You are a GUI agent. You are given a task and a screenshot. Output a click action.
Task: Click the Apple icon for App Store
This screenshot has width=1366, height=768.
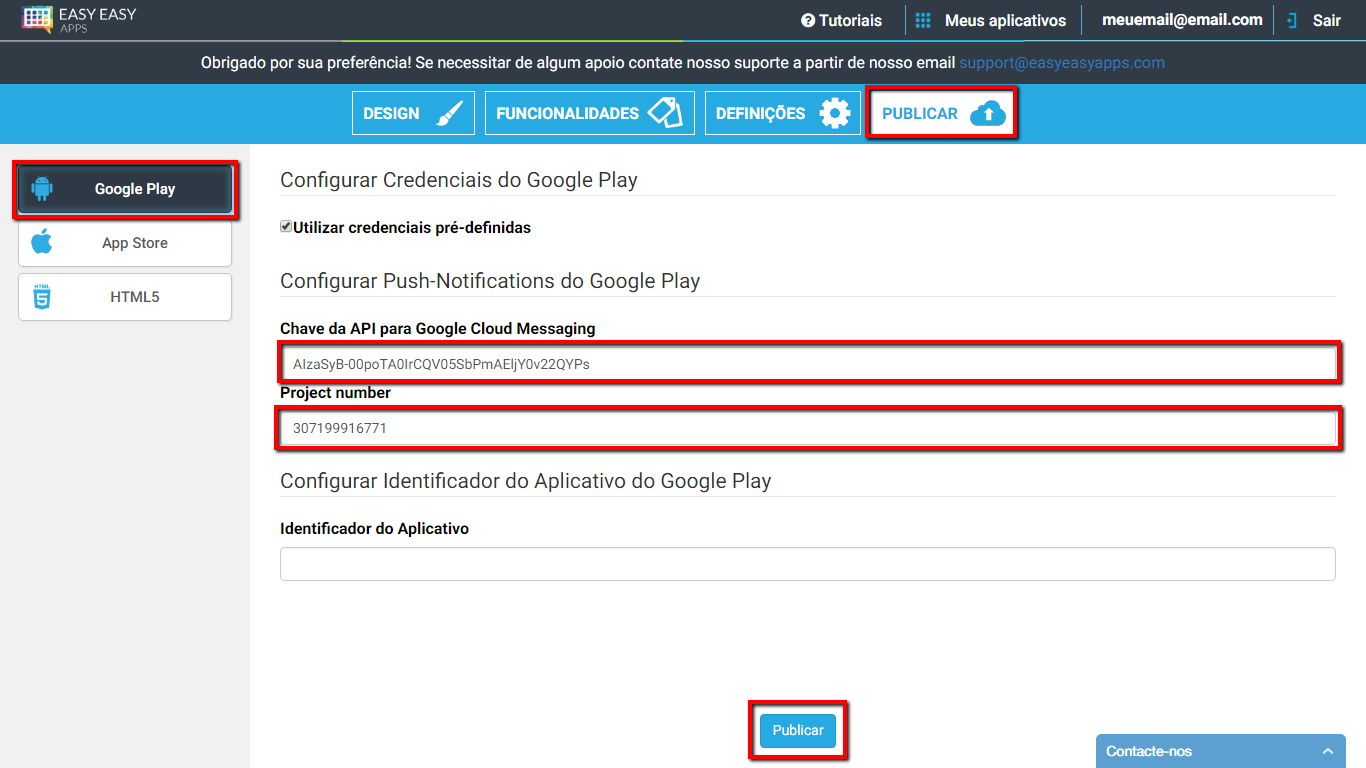[42, 243]
